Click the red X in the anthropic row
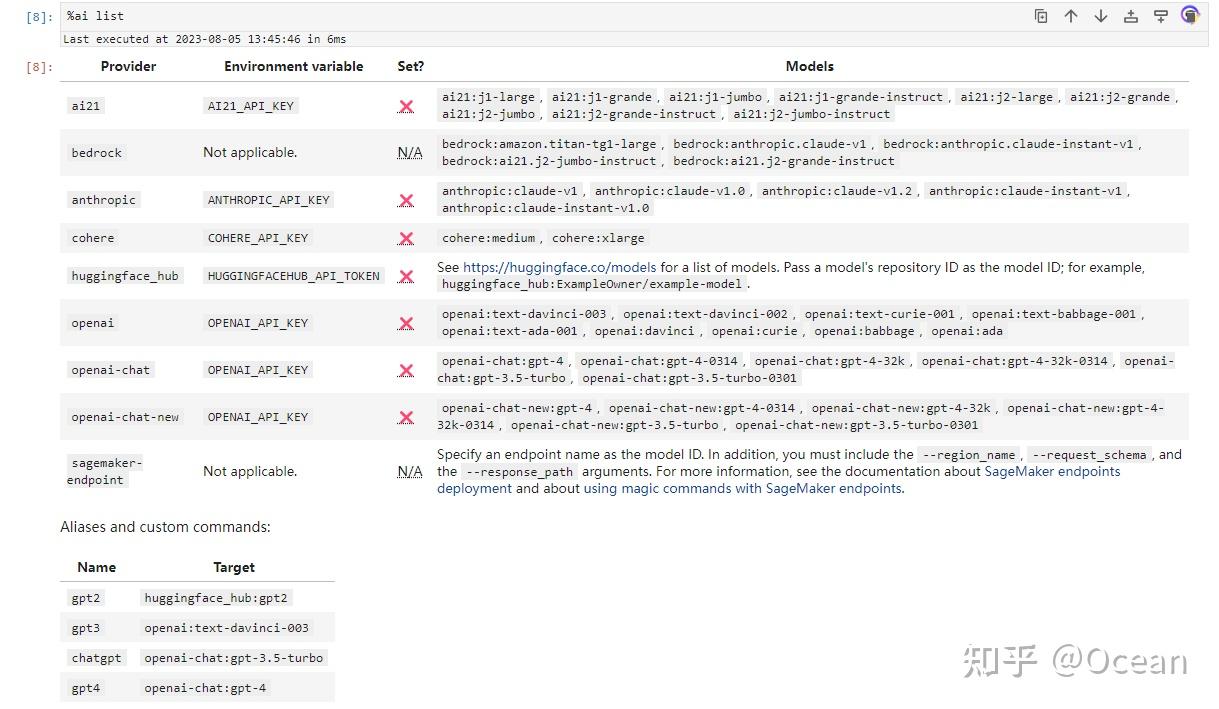Image resolution: width=1219 pixels, height=709 pixels. click(406, 200)
